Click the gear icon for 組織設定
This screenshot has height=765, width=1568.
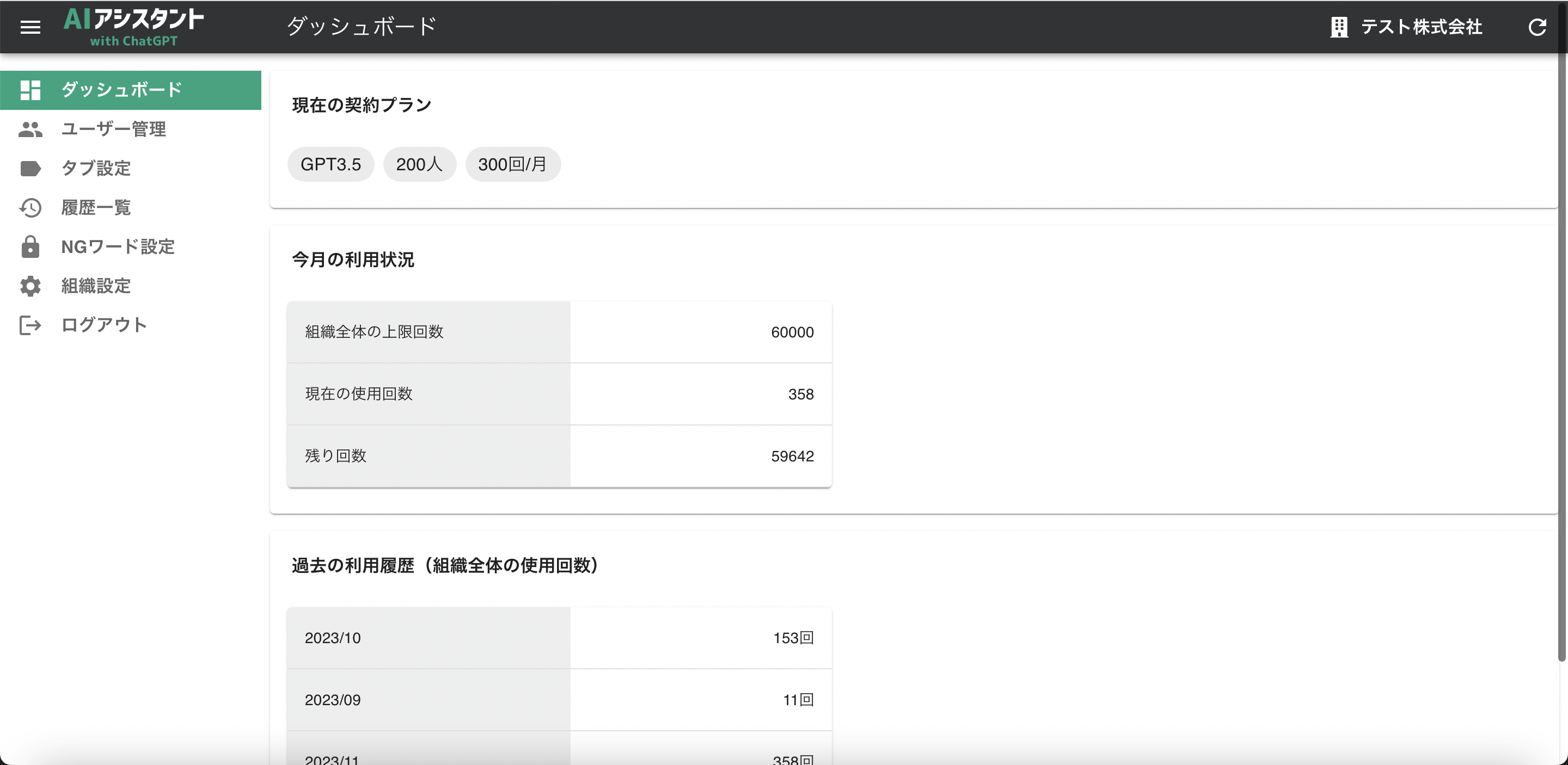click(30, 286)
